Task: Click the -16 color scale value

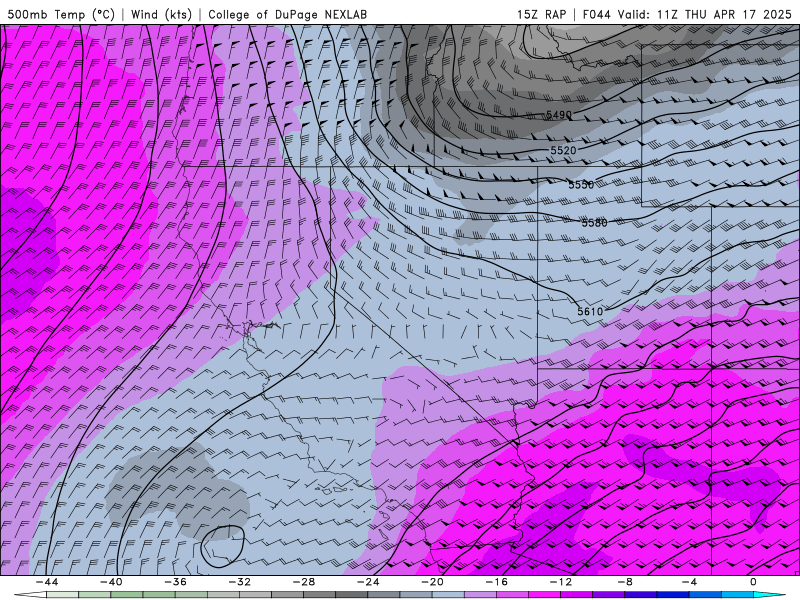Action: 496,582
